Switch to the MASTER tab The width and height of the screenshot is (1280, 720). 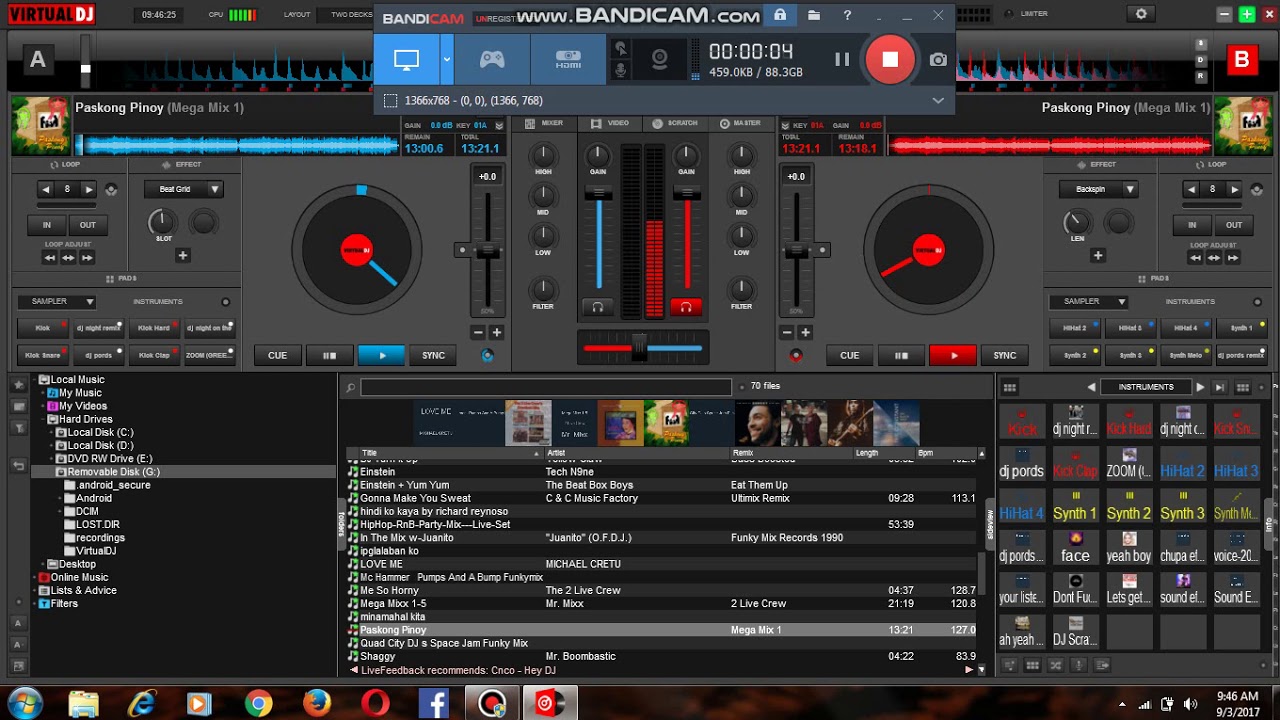(740, 123)
